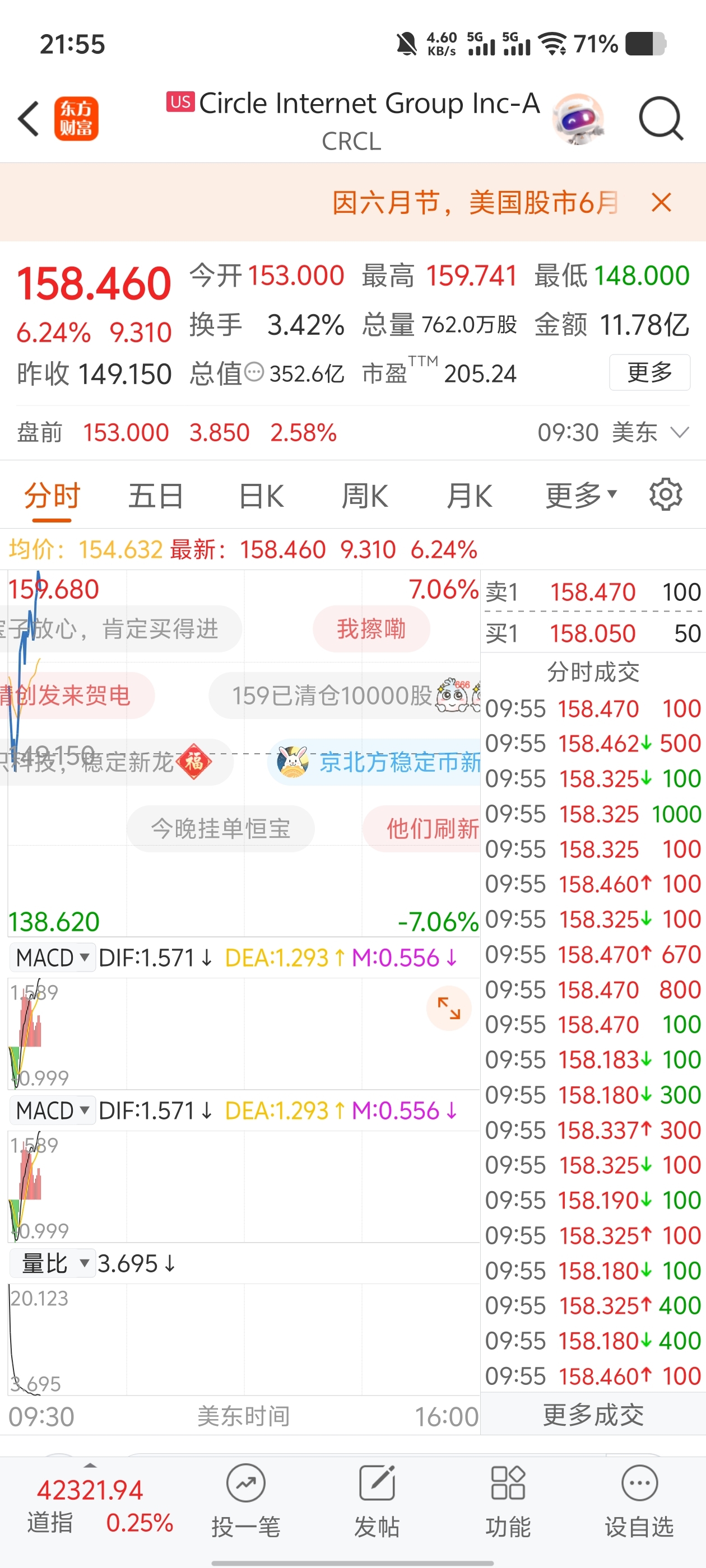Tap the intraday price chart area
This screenshot has height=1568, width=706.
coord(244,754)
